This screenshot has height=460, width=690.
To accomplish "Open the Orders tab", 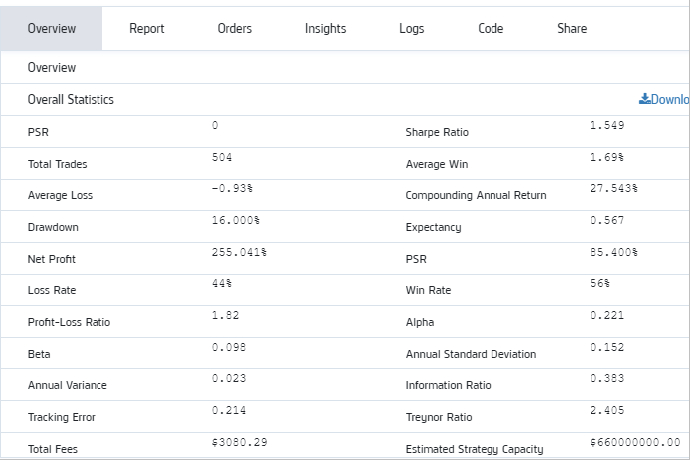I will [x=235, y=28].
